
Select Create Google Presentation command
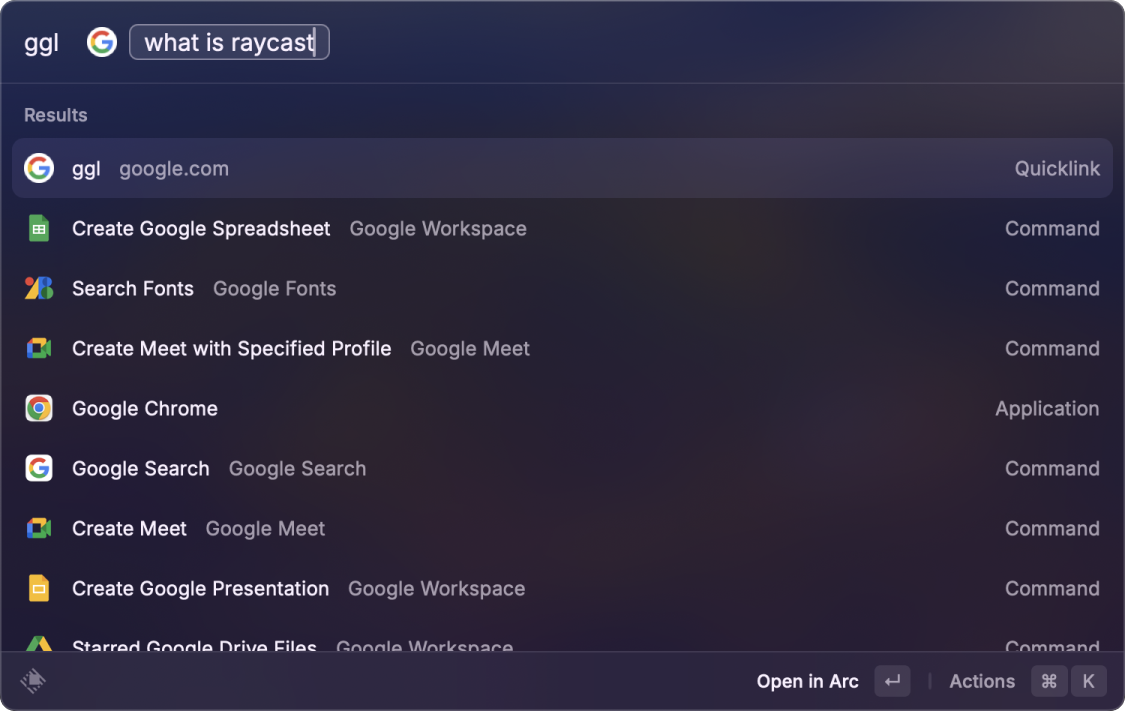point(562,588)
